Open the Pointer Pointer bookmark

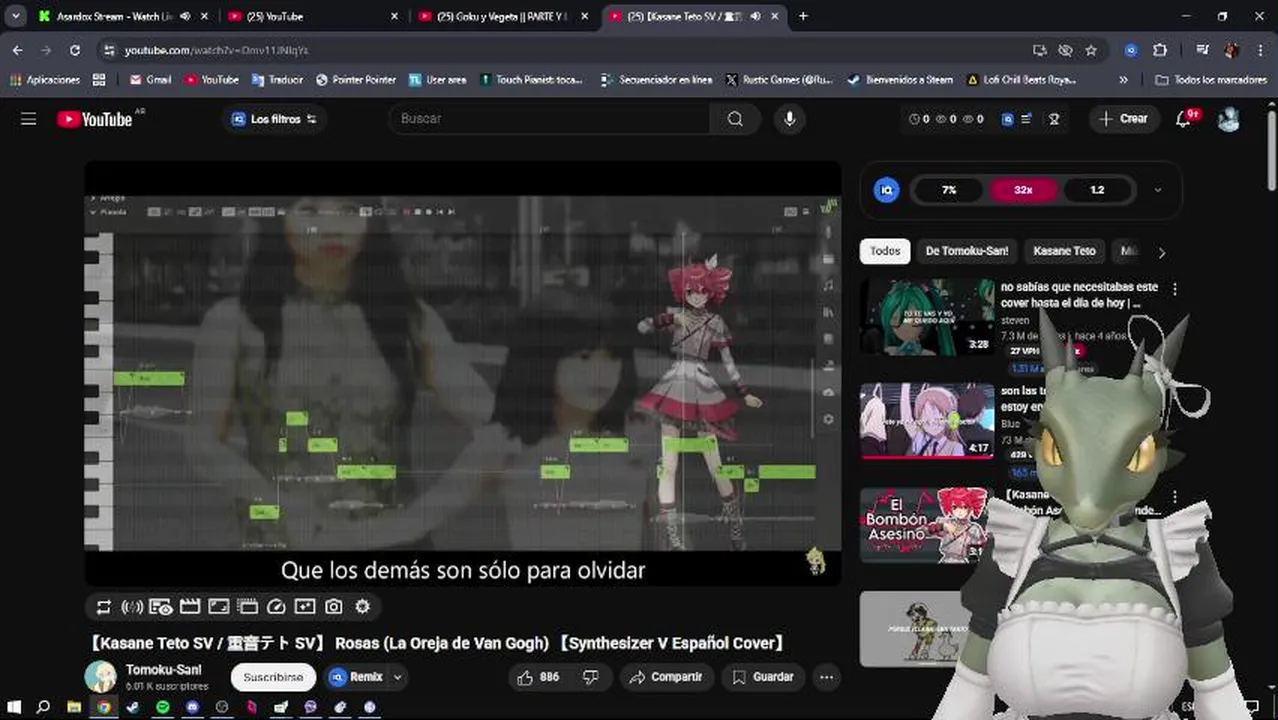pos(356,80)
